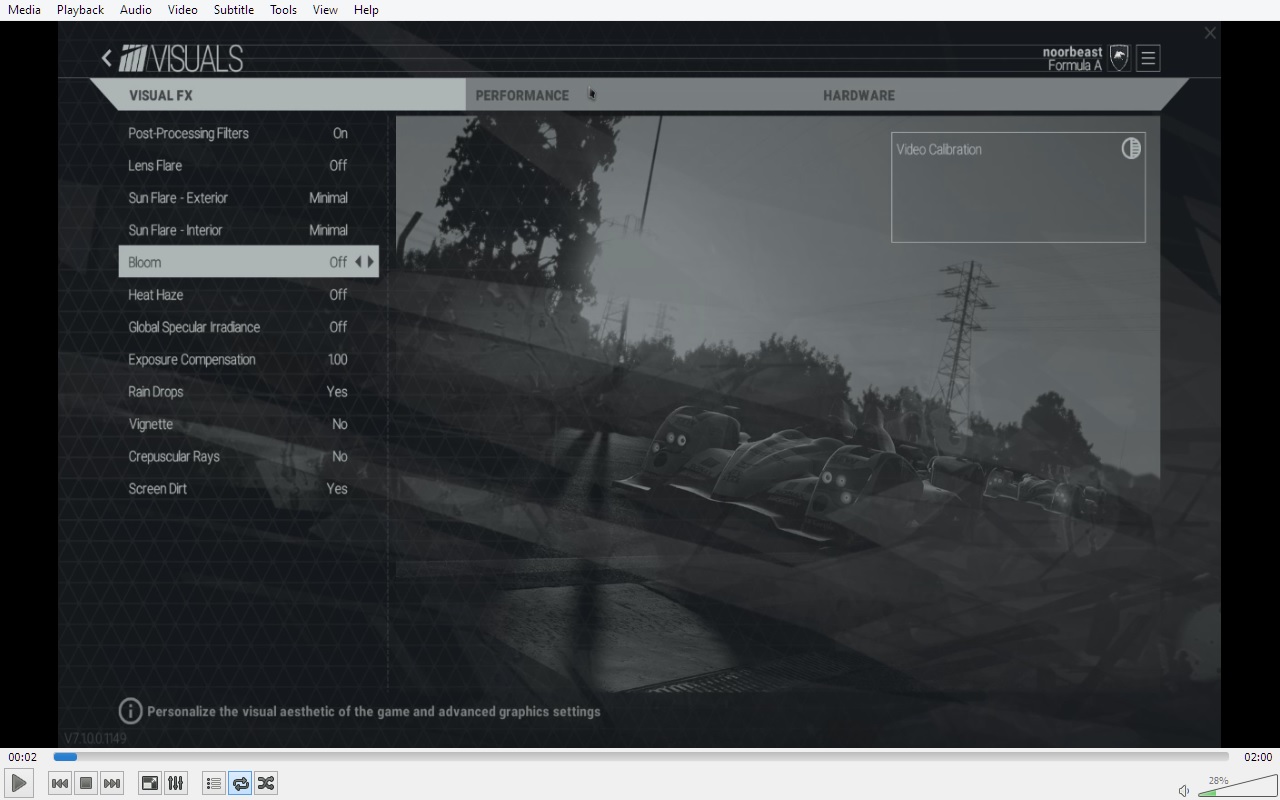Toggle elapsed time display 00:02
Viewport: 1280px width, 800px height.
23,757
